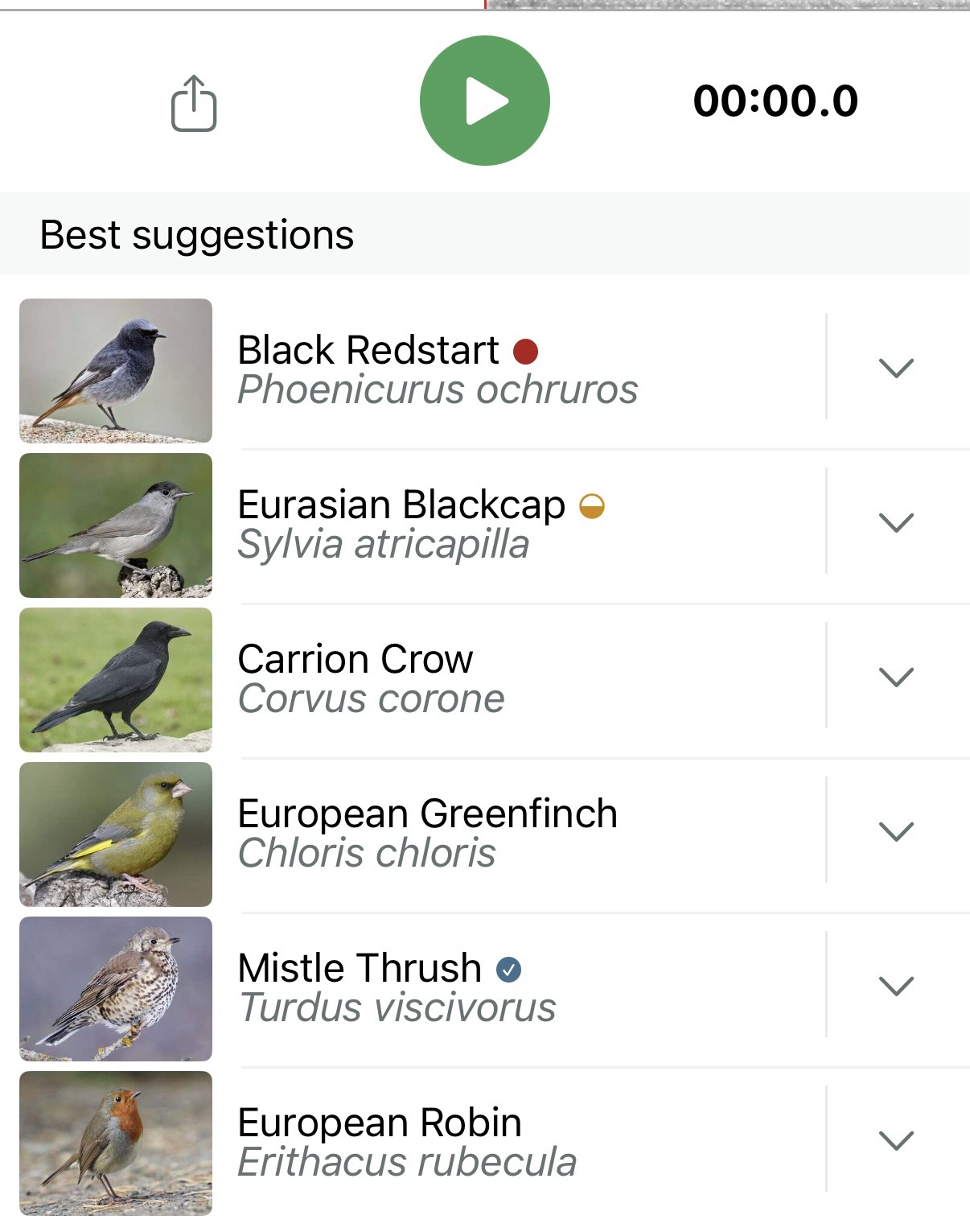
Task: Click the blue verified badge beside Mistle Thrush
Action: 508,970
